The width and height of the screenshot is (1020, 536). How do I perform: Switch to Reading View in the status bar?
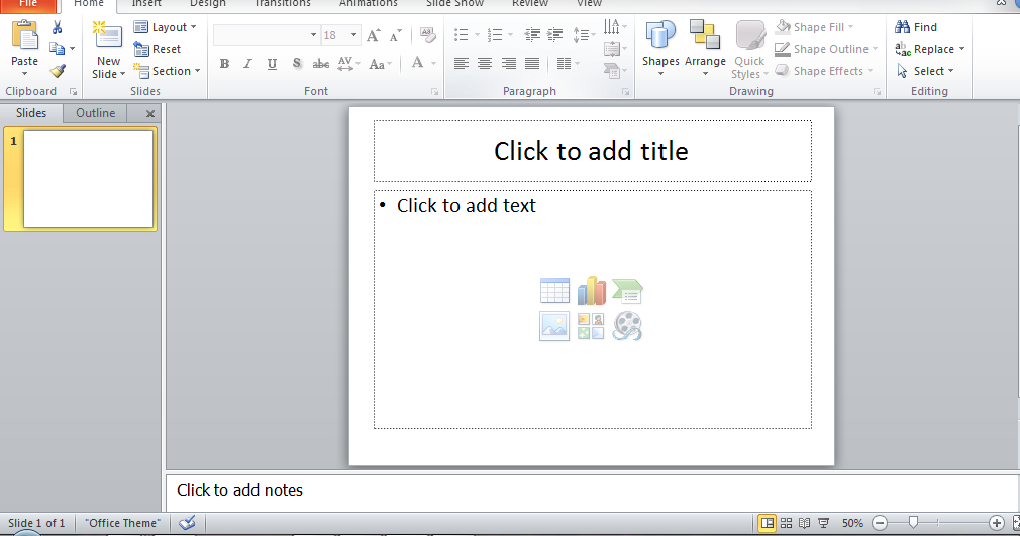point(805,523)
